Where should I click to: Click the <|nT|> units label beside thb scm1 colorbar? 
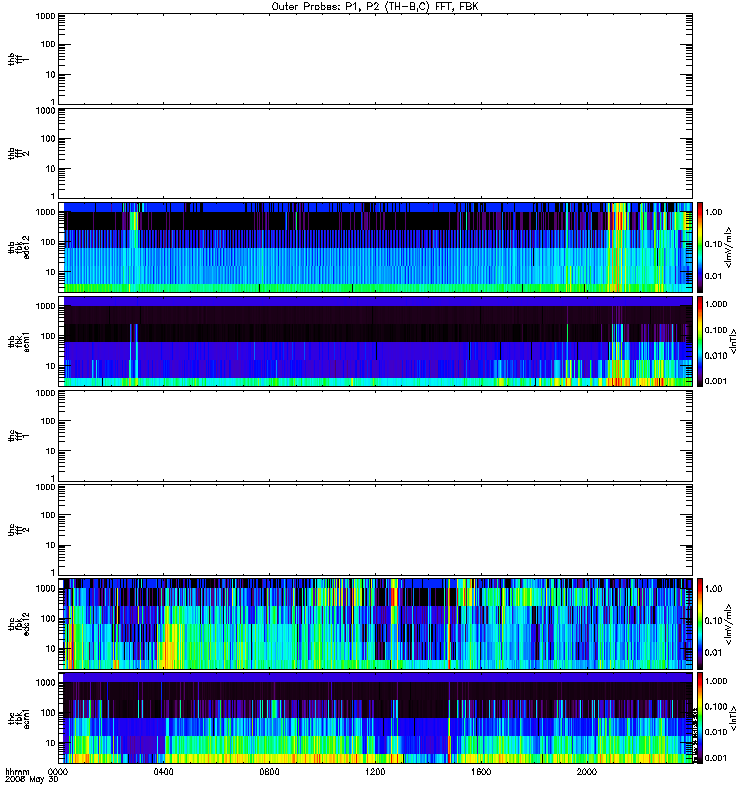tap(733, 341)
